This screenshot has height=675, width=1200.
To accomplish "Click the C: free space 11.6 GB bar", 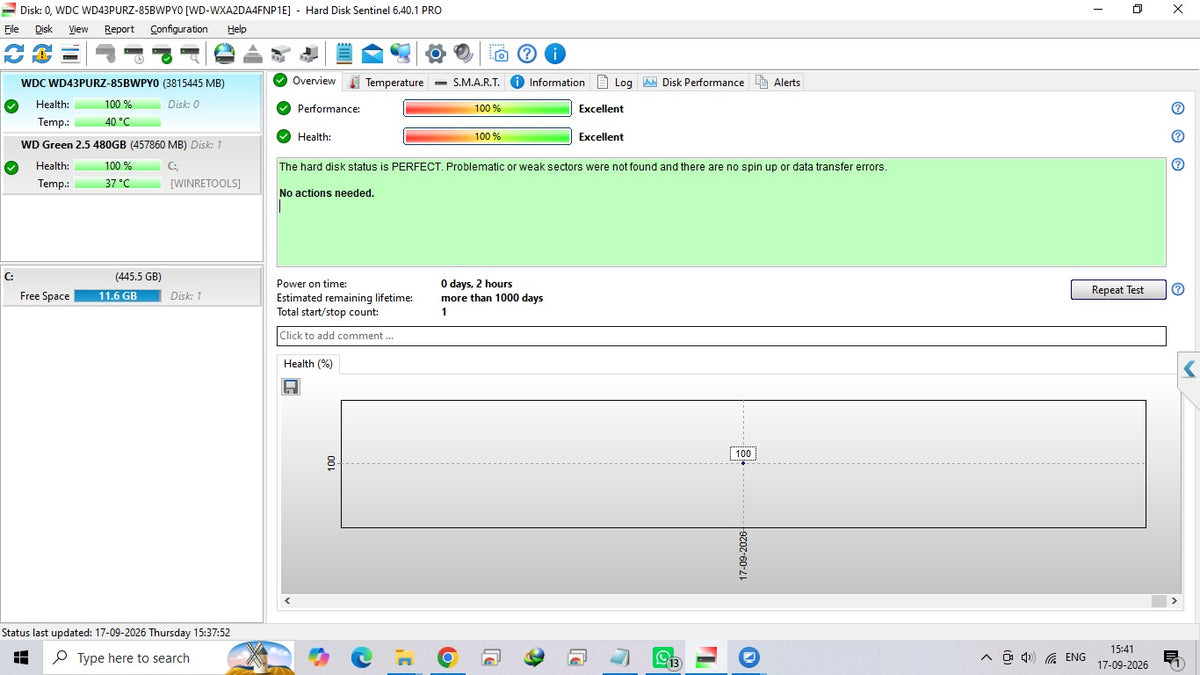I will click(x=118, y=296).
